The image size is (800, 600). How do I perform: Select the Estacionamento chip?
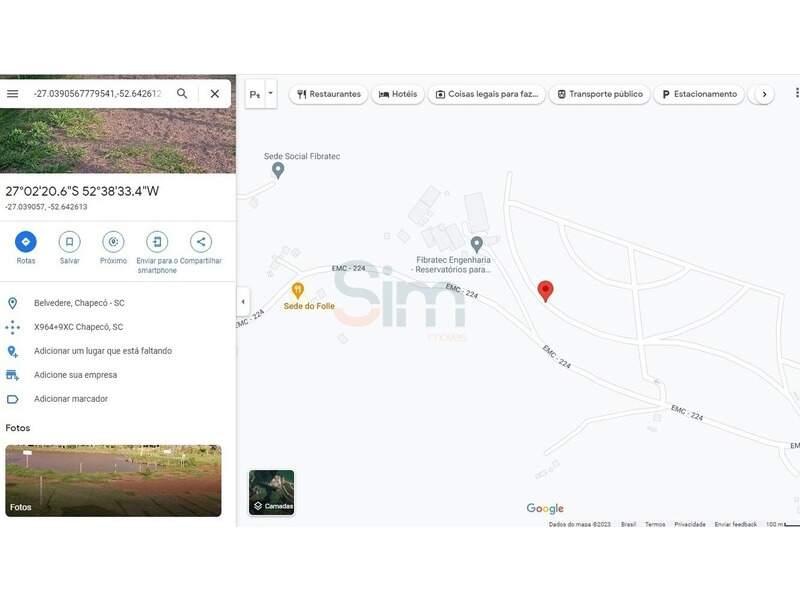(699, 94)
